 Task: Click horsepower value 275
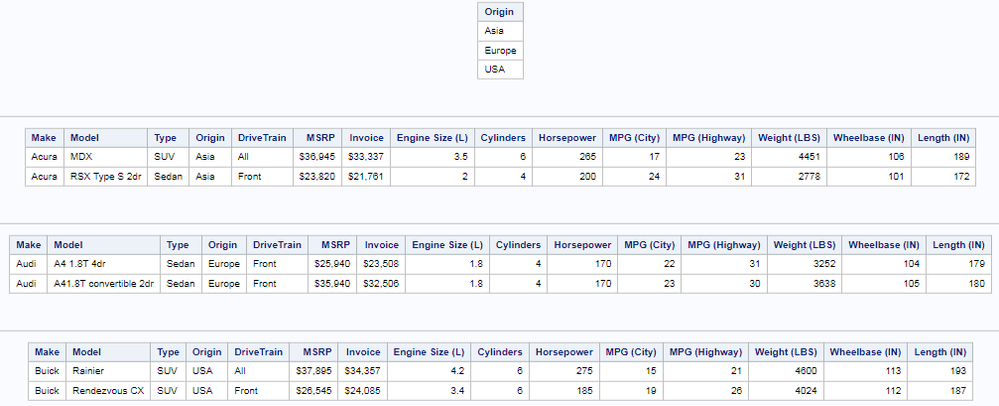coord(564,371)
